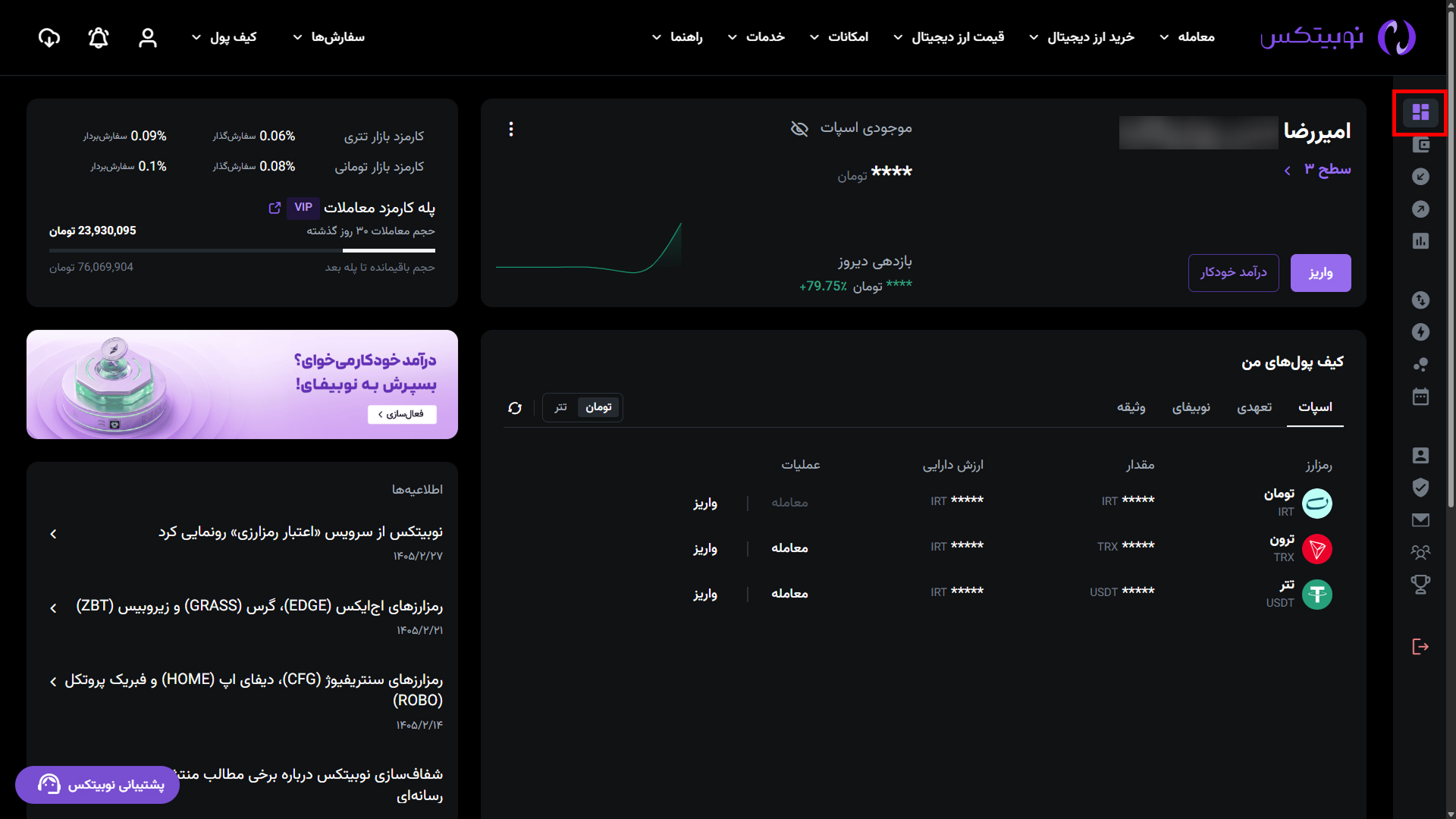The image size is (1456, 819).
Task: Open the referral people group sidebar icon
Action: click(x=1420, y=552)
